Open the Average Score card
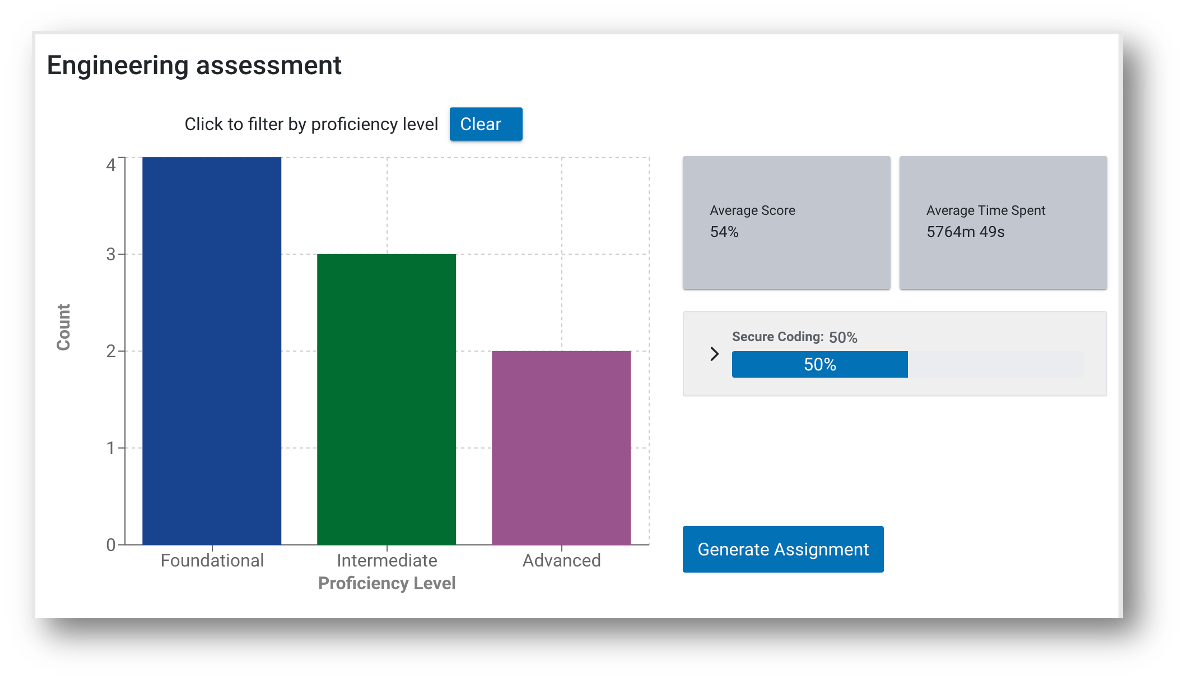This screenshot has height=680, width=1186. coord(786,223)
